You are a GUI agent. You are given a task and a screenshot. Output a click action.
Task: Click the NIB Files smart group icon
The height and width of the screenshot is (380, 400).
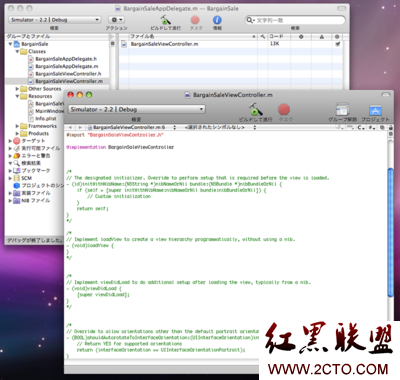tap(17, 200)
